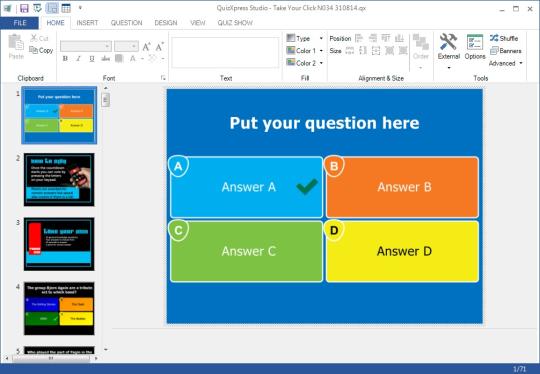The width and height of the screenshot is (540, 374).
Task: Open the QUIZ SHOW ribbon tab
Action: pos(235,23)
